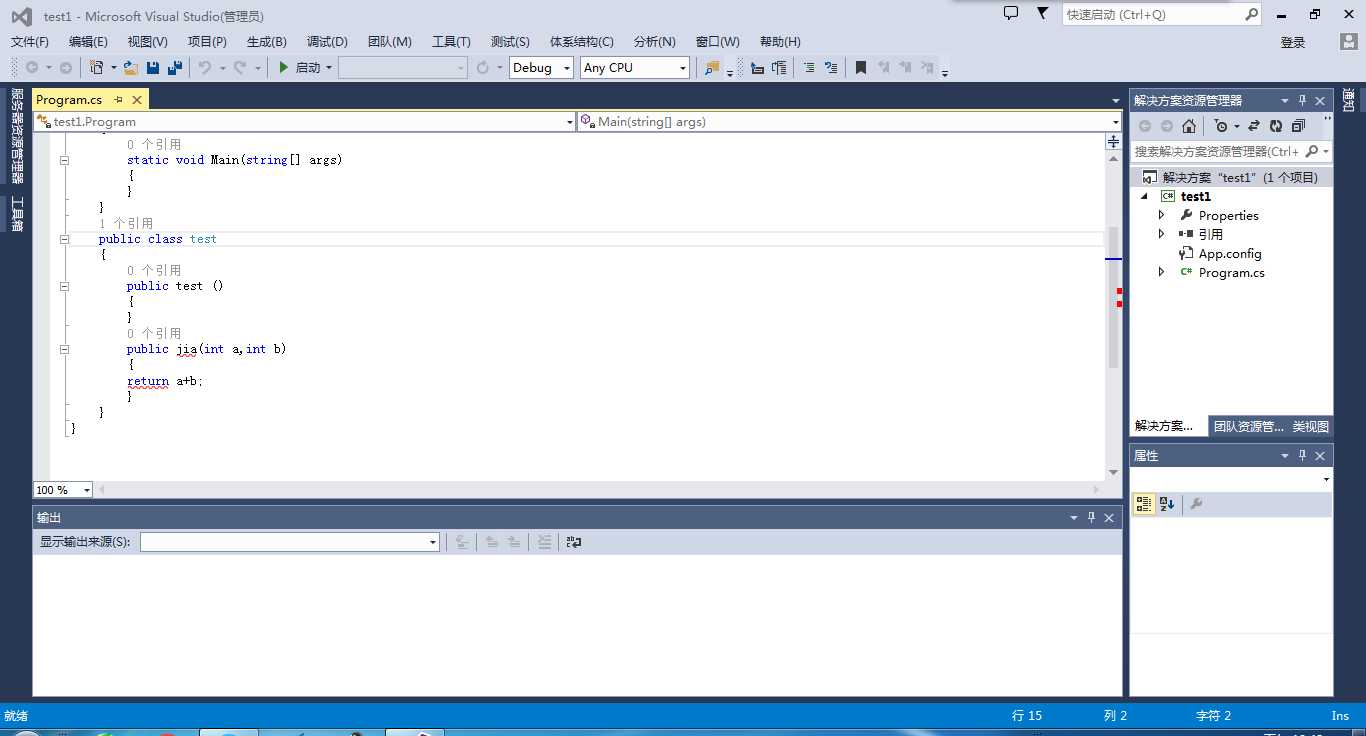The width and height of the screenshot is (1366, 736).
Task: Click the 启动 start button label
Action: (x=308, y=68)
